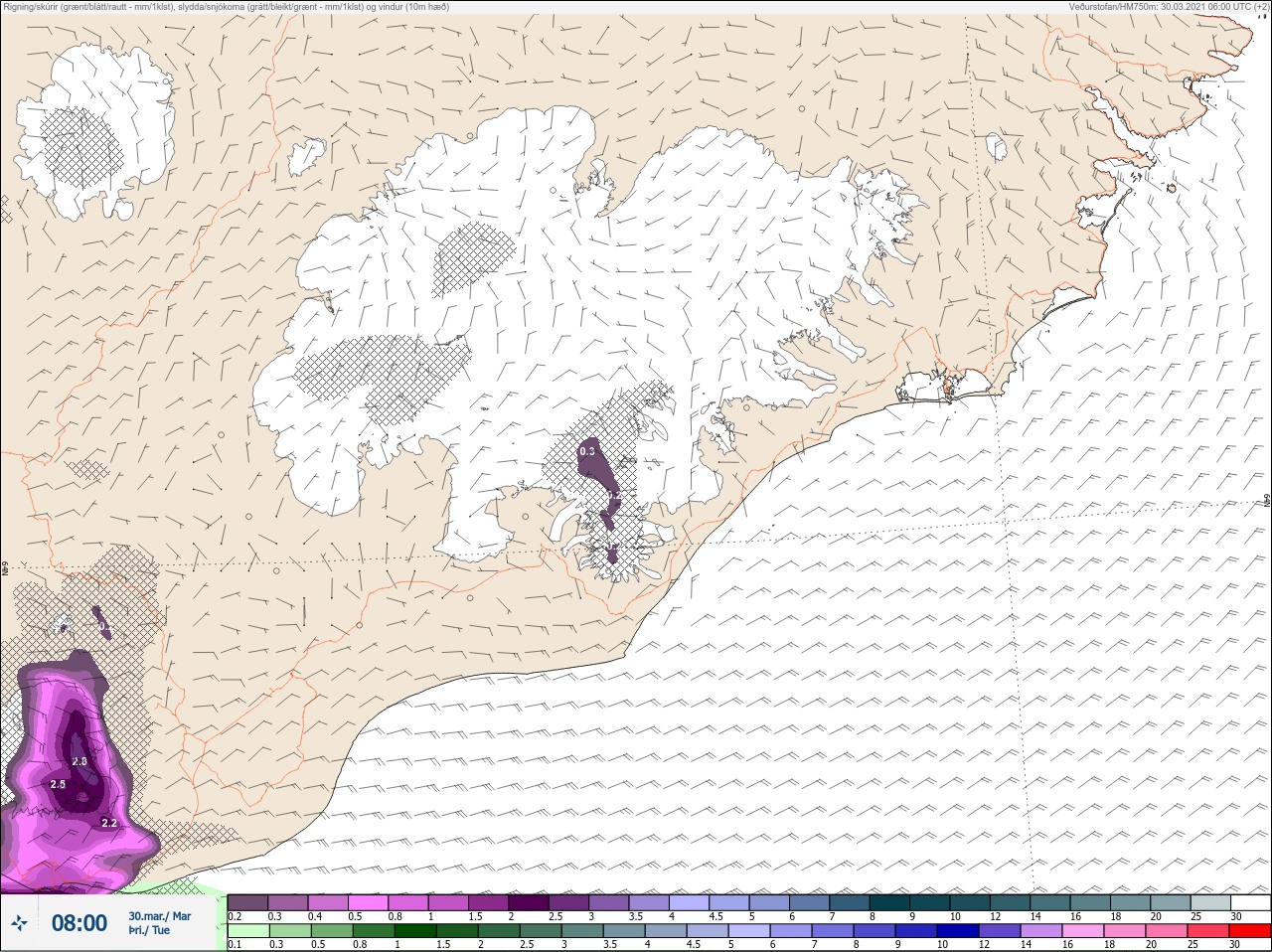The height and width of the screenshot is (952, 1272).
Task: Click the 2.5 precipitation value on map
Action: 58,784
